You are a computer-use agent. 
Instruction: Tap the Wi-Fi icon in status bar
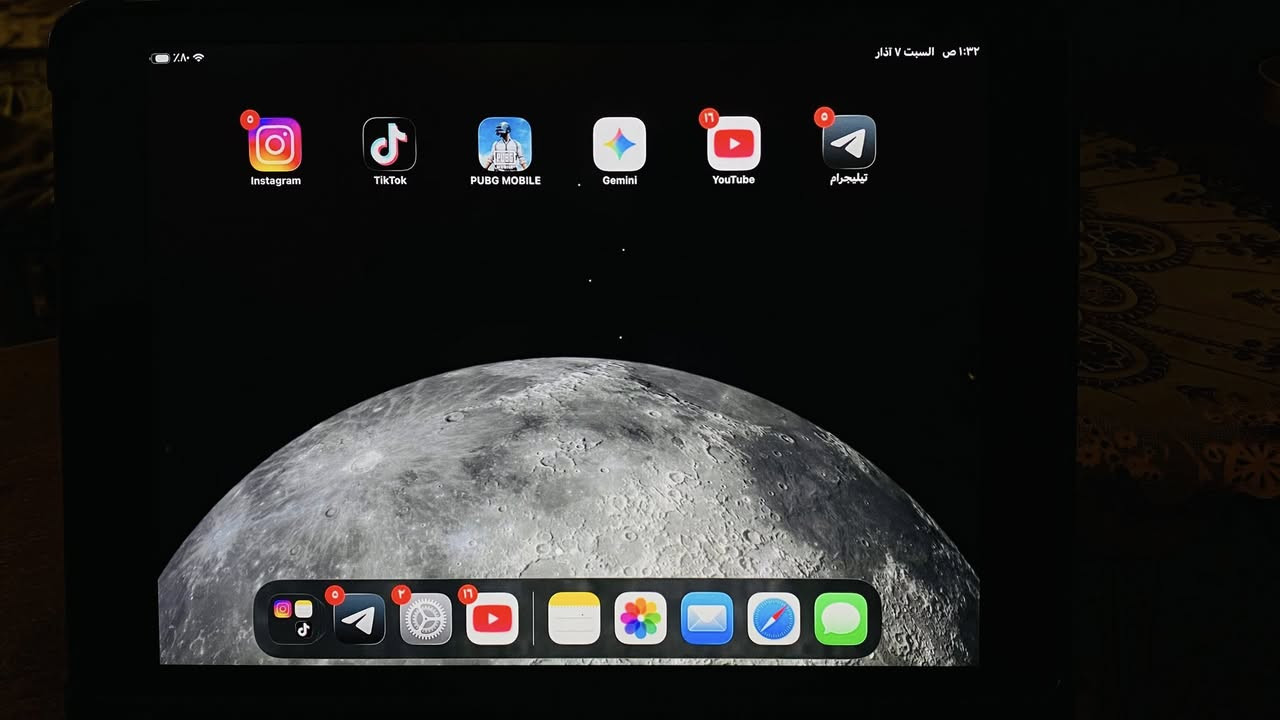[x=199, y=58]
